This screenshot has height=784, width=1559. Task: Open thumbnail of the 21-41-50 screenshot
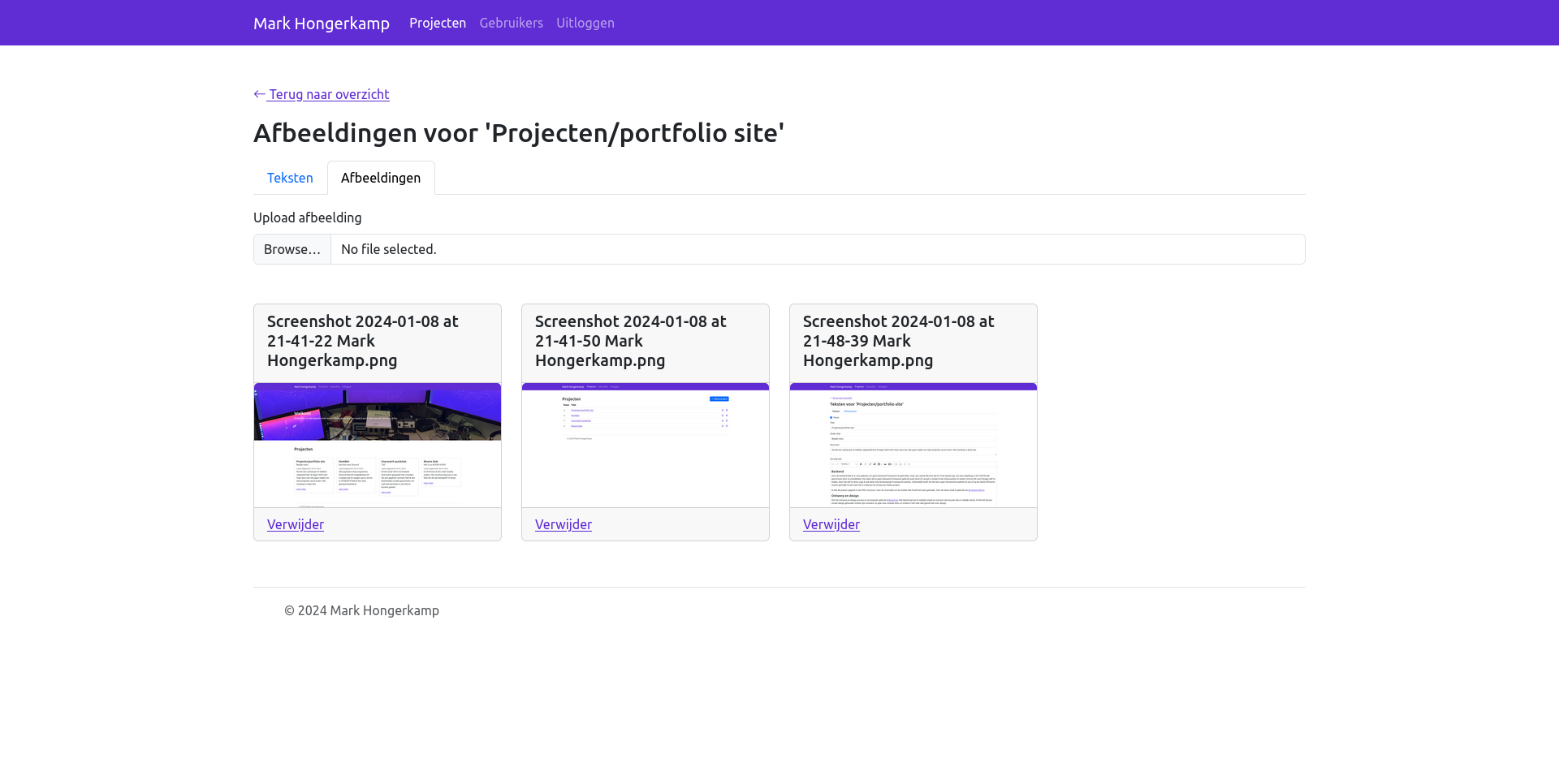tap(646, 445)
